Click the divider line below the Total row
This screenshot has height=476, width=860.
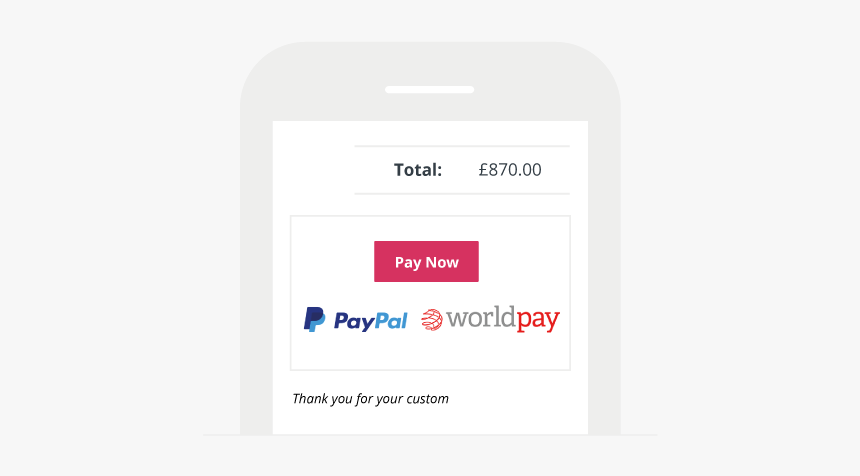pos(462,194)
